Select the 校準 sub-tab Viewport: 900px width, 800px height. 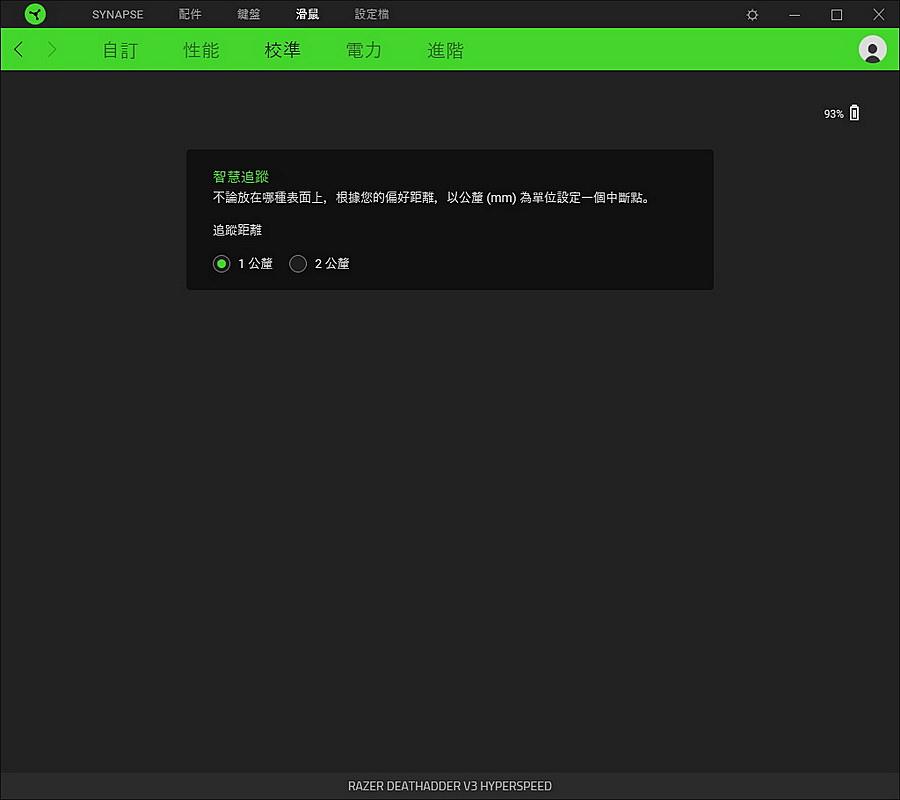coord(282,50)
